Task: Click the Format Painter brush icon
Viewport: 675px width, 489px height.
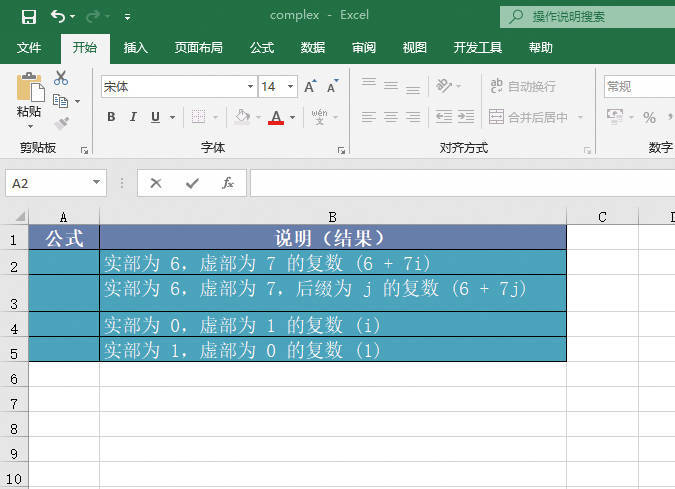Action: coord(61,123)
